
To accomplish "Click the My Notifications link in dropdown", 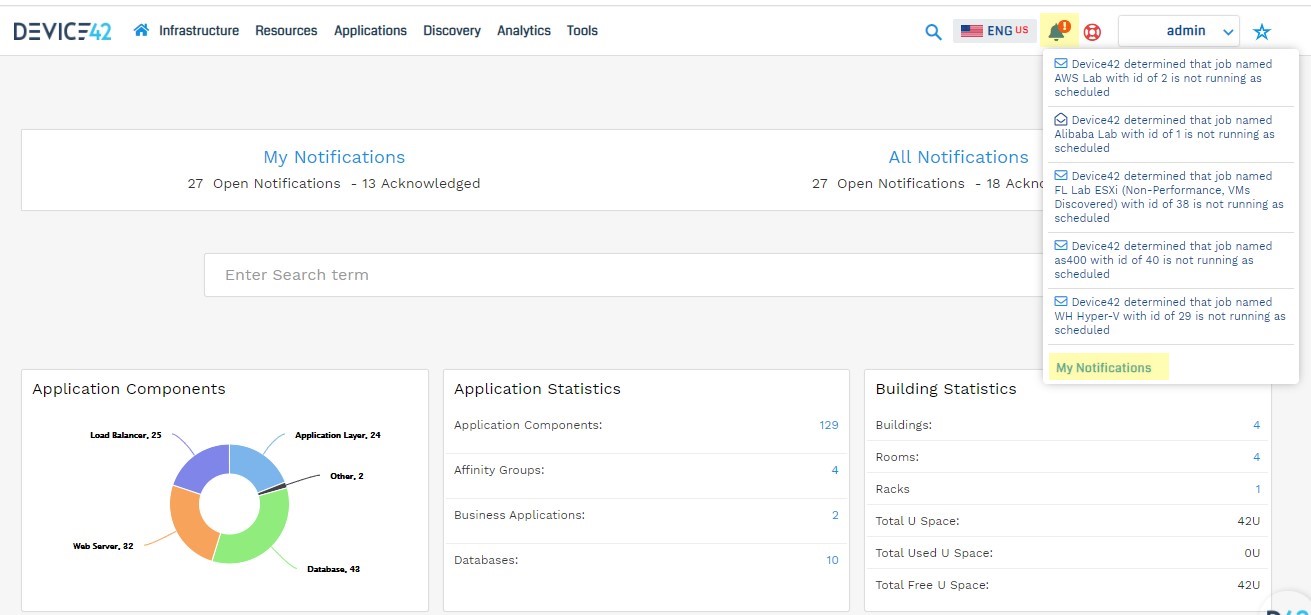I will click(1103, 368).
